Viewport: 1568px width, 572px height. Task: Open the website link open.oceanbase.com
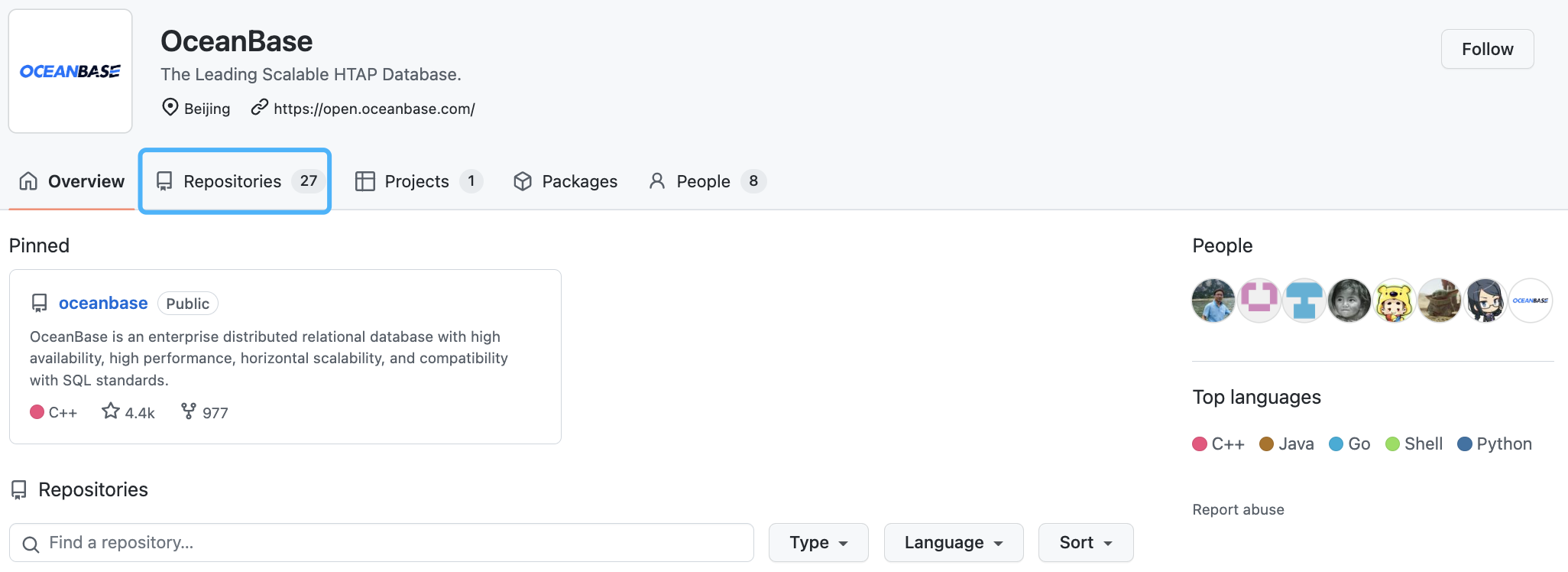[x=374, y=109]
